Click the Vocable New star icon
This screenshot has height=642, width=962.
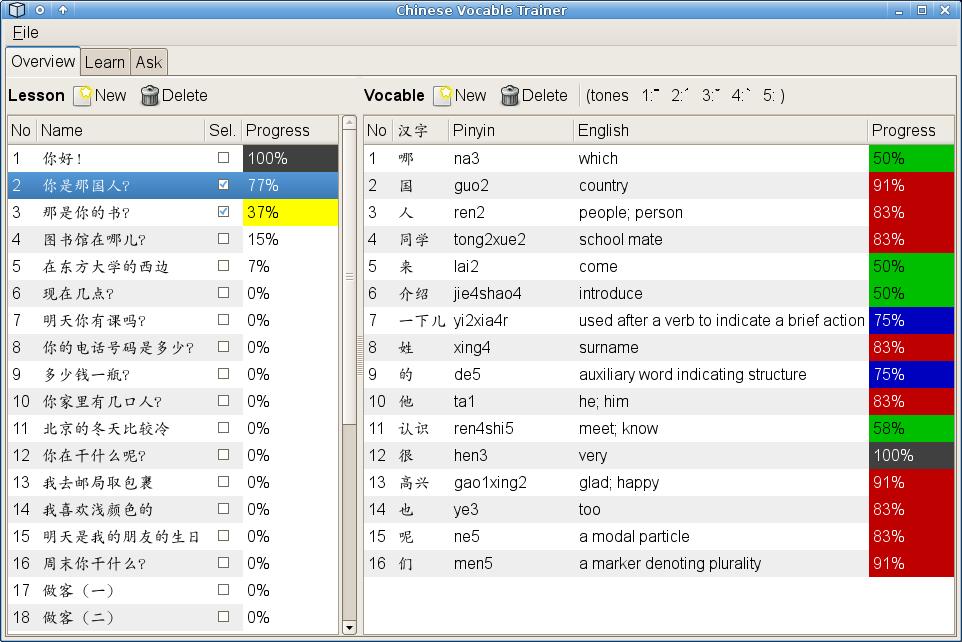443,96
